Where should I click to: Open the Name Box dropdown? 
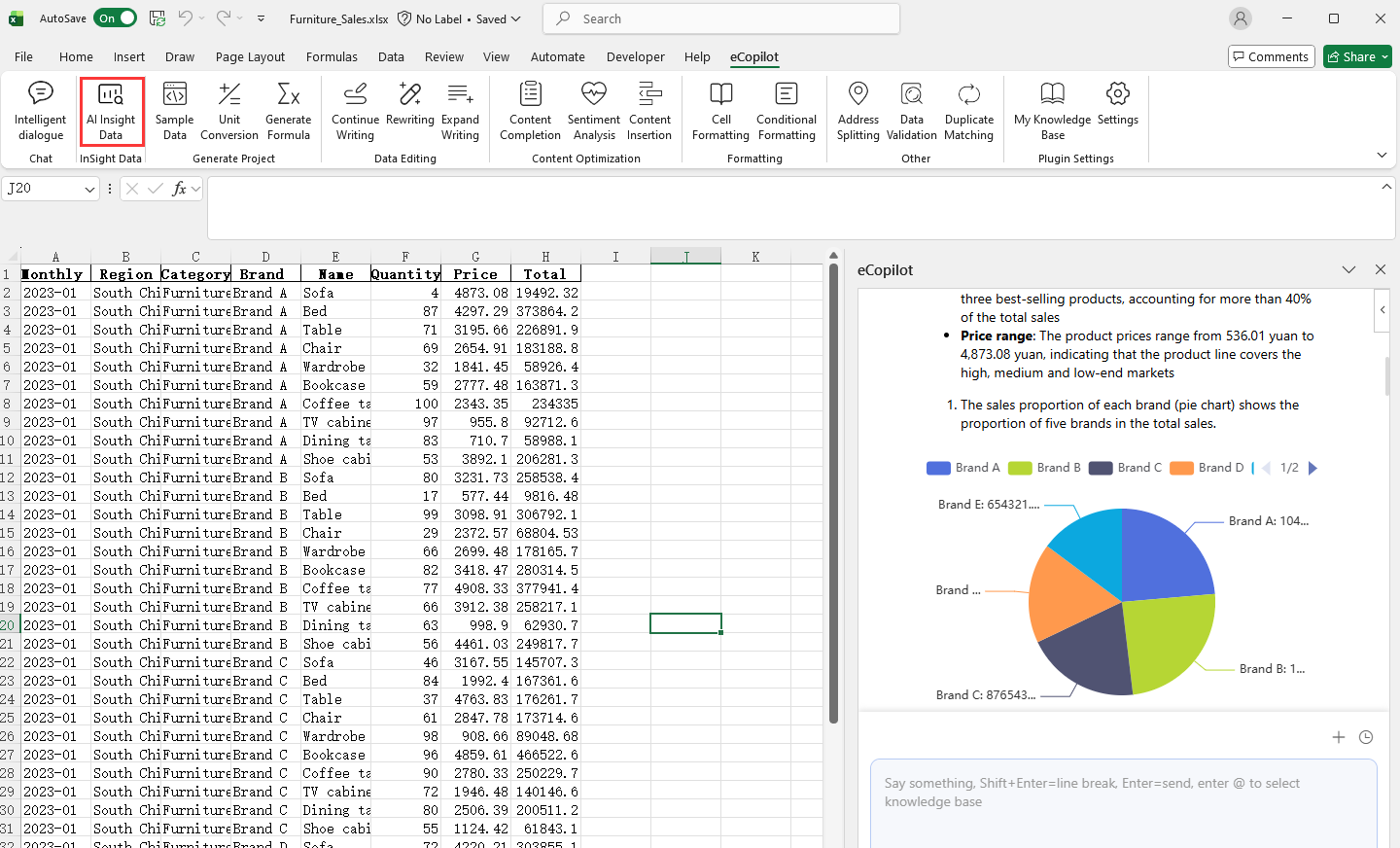point(89,189)
